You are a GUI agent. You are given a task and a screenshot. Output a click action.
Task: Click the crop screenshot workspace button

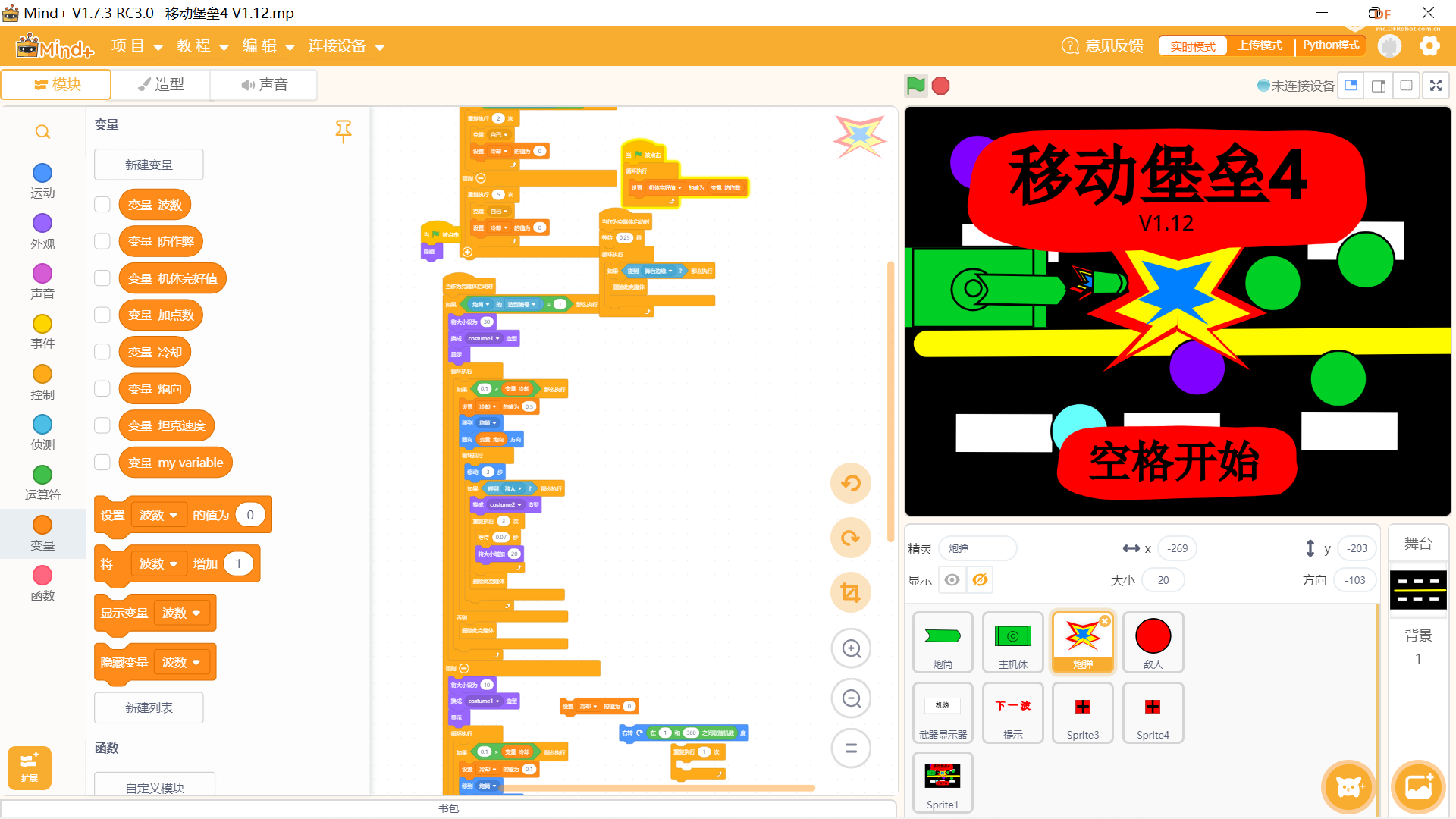851,592
